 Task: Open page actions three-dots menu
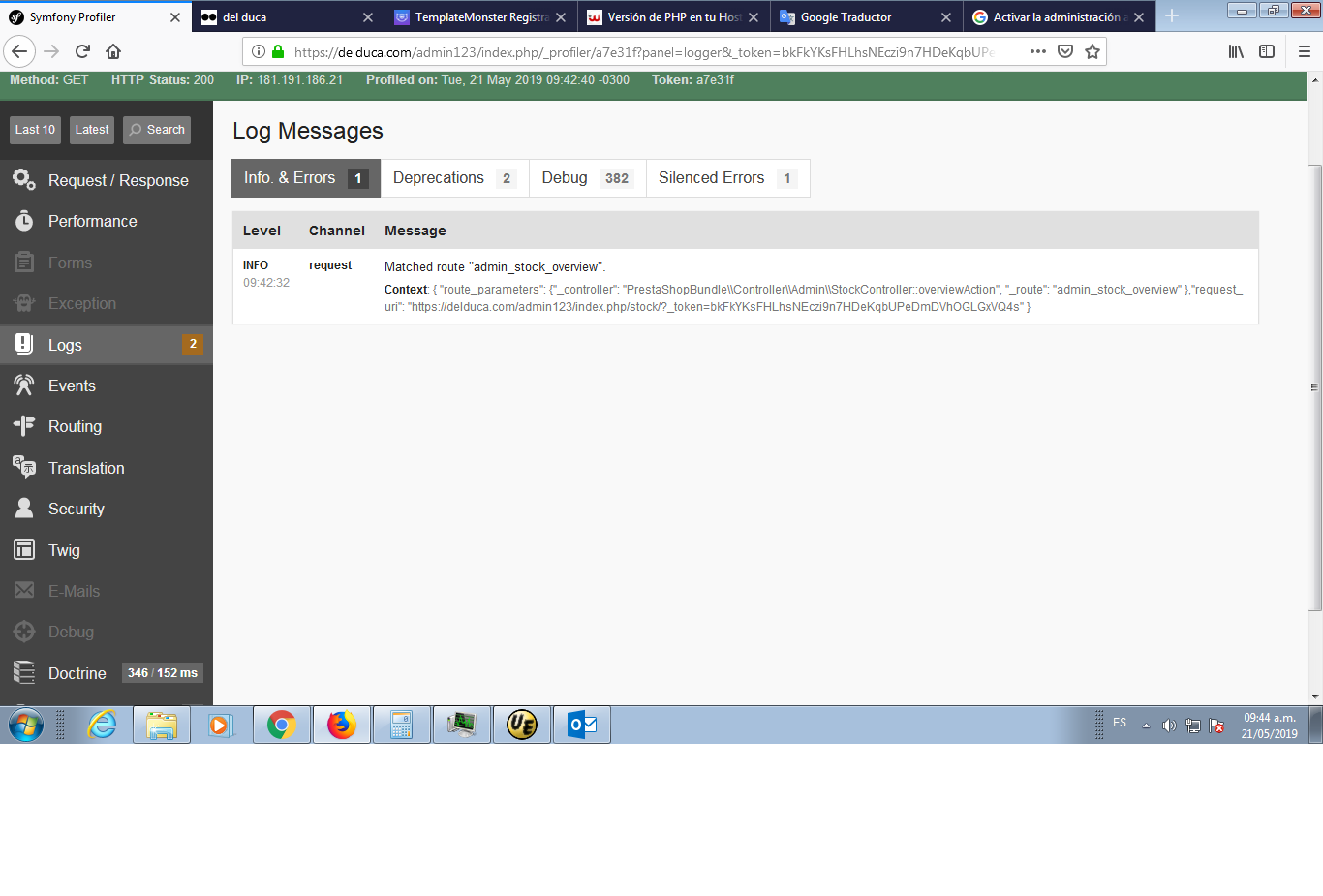(x=1038, y=51)
